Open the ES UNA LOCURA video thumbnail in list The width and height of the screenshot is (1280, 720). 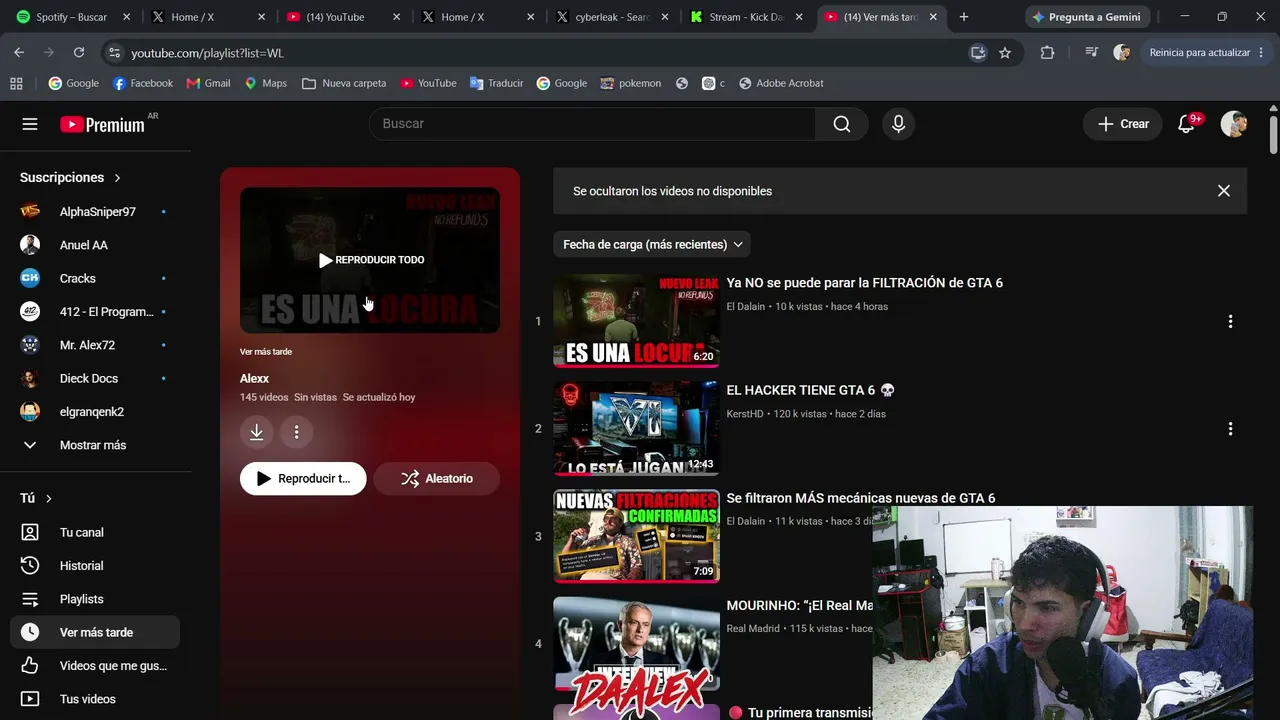click(x=636, y=321)
